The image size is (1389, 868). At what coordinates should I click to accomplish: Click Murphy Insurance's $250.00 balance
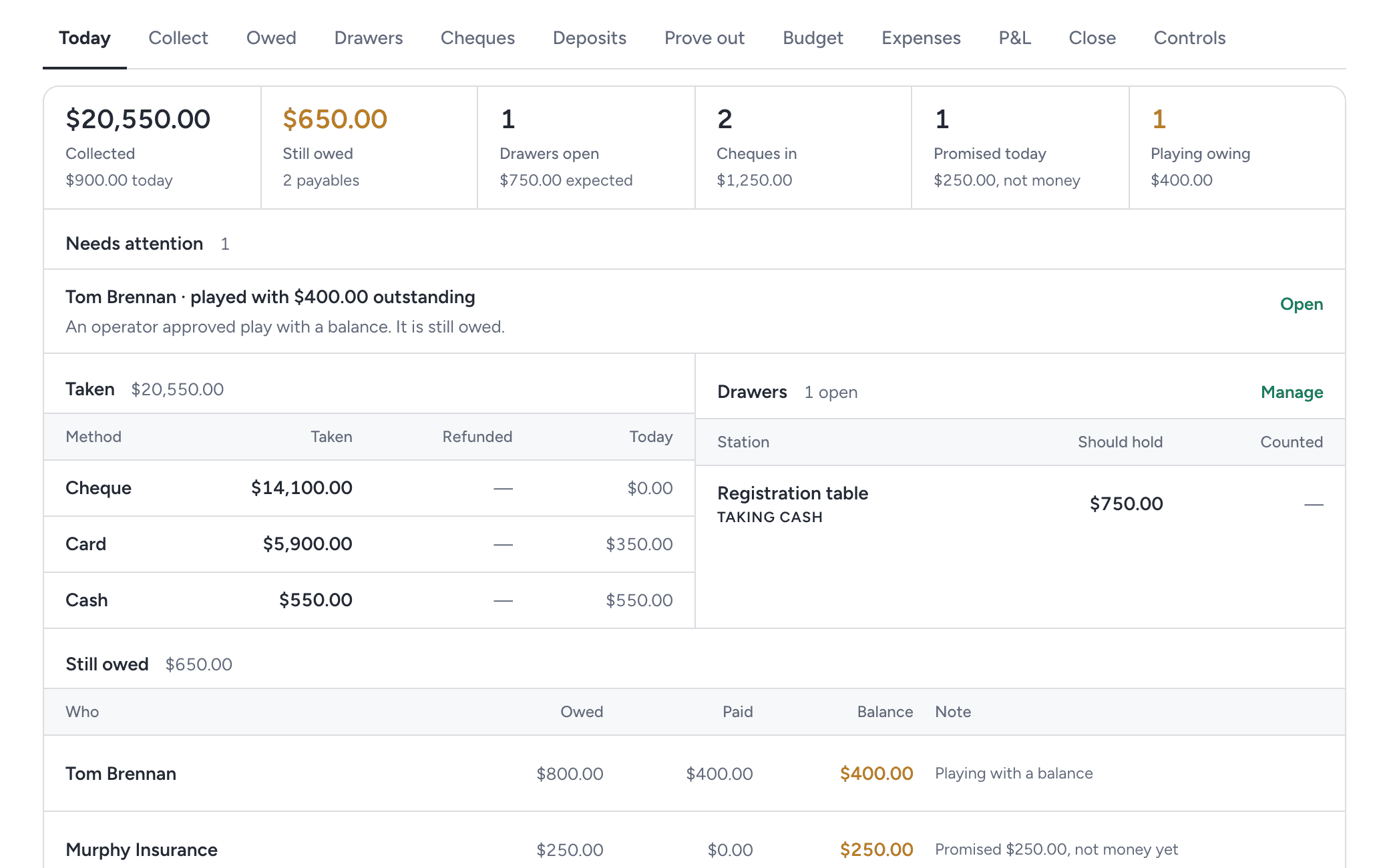(877, 850)
